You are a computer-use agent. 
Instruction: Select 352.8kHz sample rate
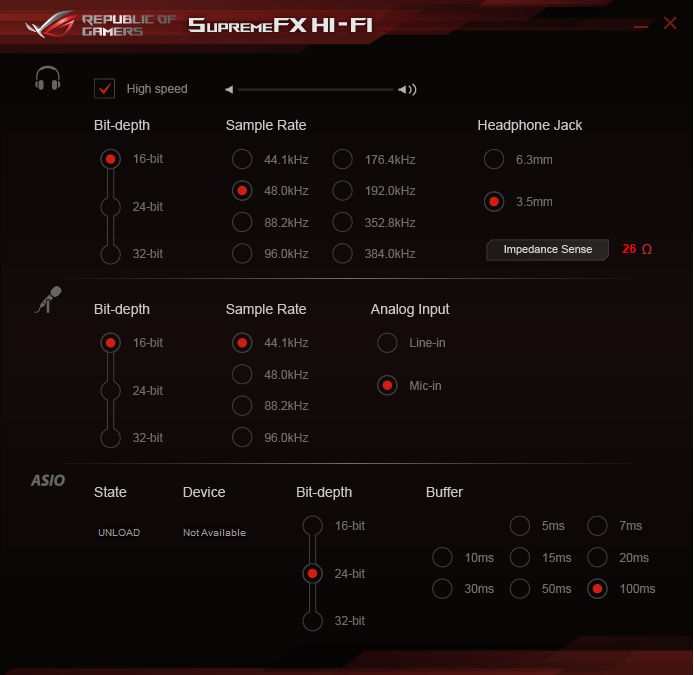tap(343, 222)
